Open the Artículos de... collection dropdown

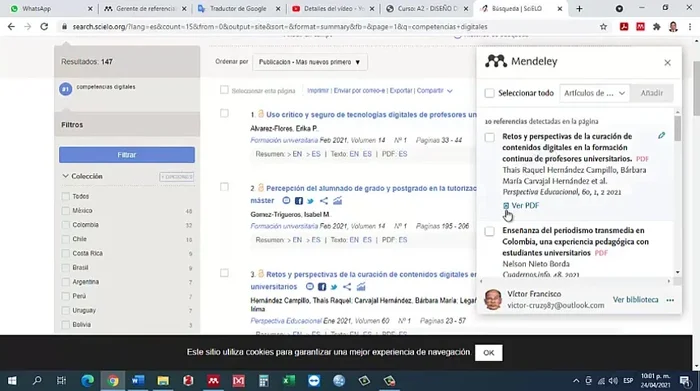[x=594, y=93]
